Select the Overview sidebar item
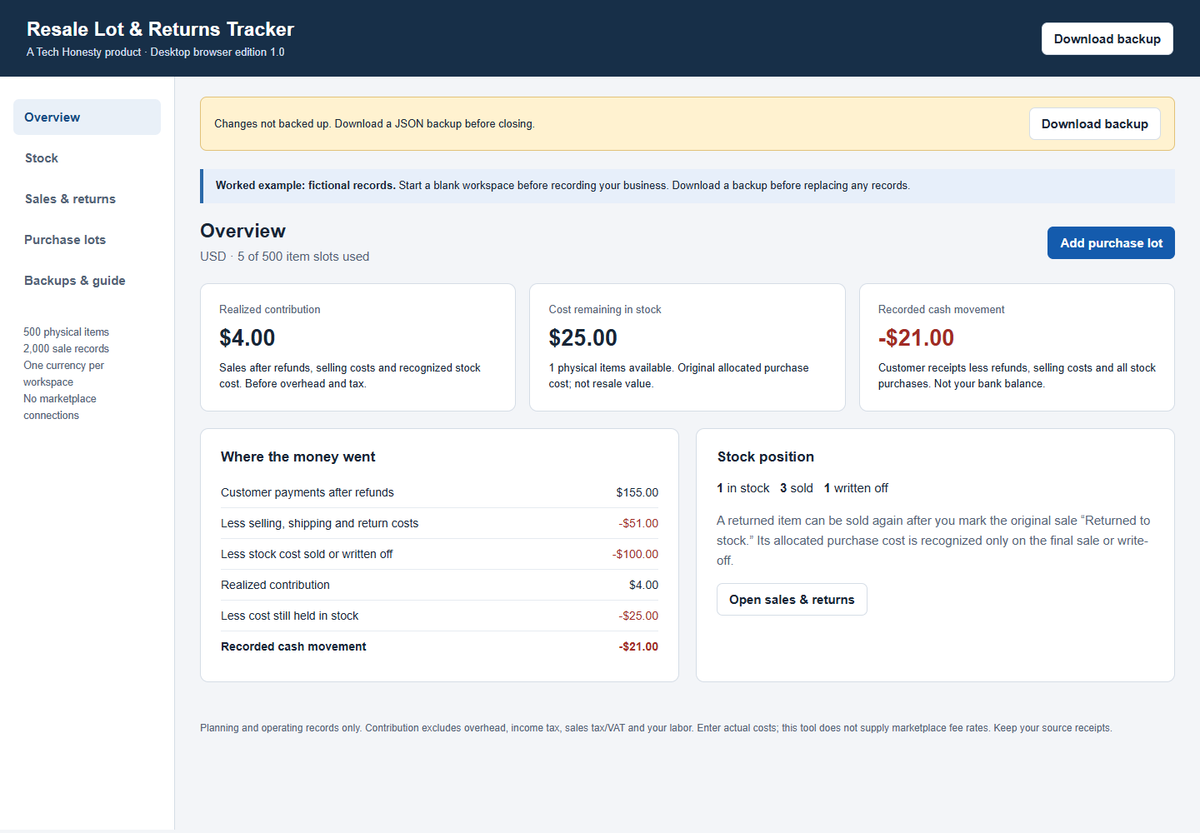The width and height of the screenshot is (1200, 833). 87,117
